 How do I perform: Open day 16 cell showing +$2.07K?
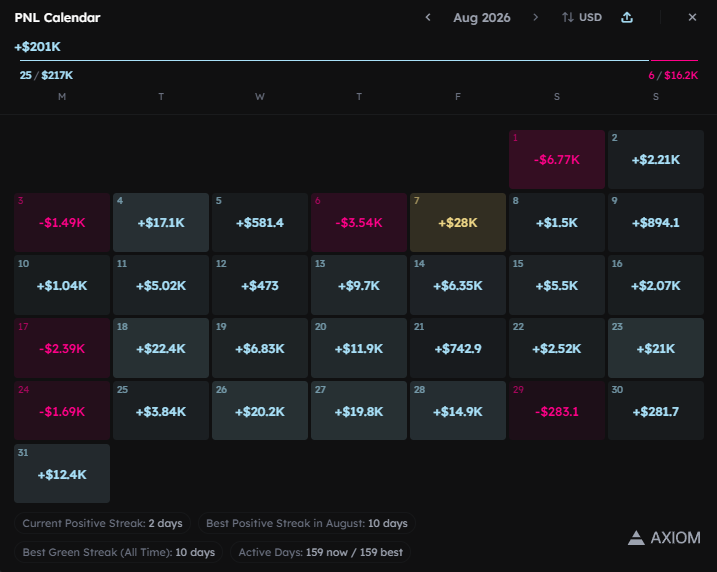(656, 285)
